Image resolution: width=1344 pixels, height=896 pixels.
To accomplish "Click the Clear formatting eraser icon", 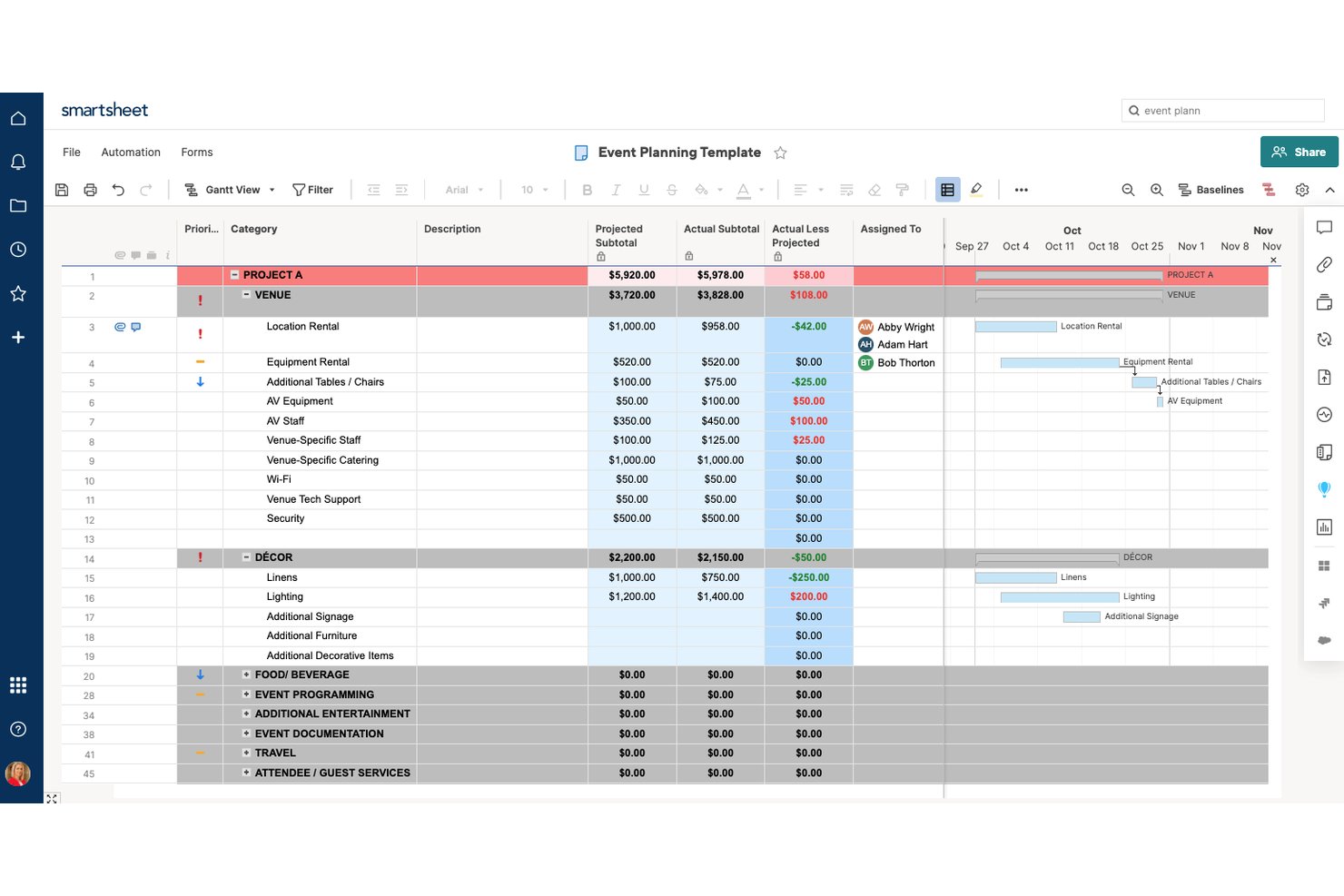I will tap(875, 190).
